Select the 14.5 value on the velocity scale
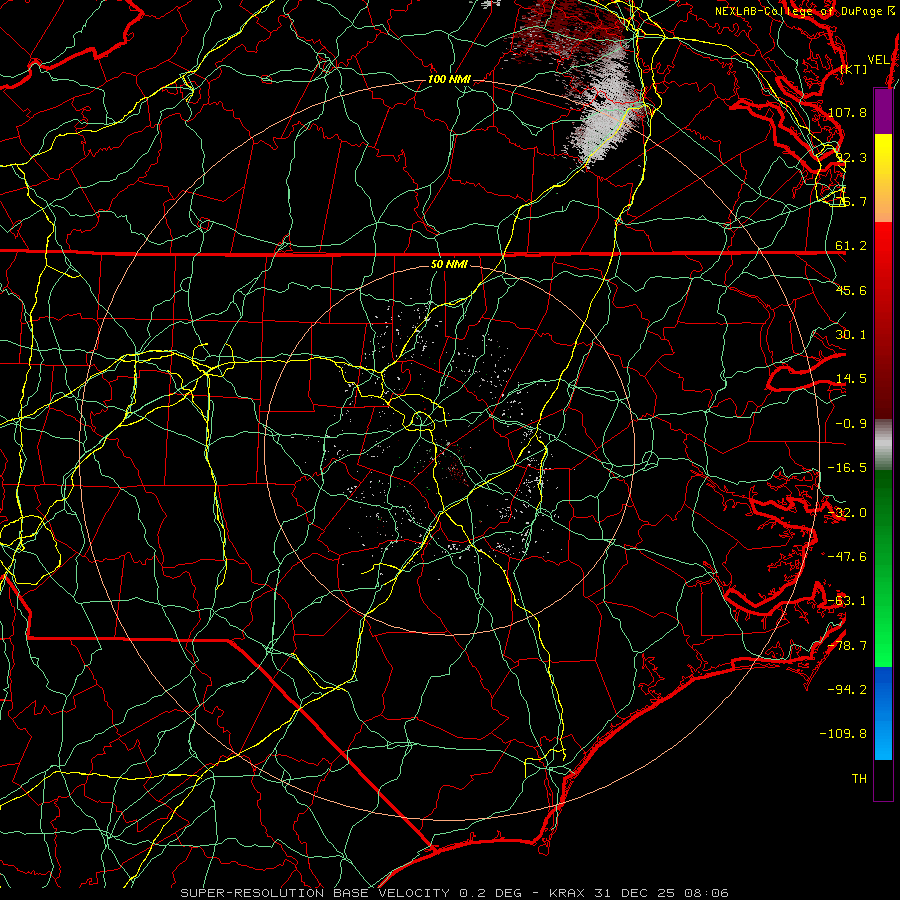Screen dimensions: 900x900 tap(851, 379)
